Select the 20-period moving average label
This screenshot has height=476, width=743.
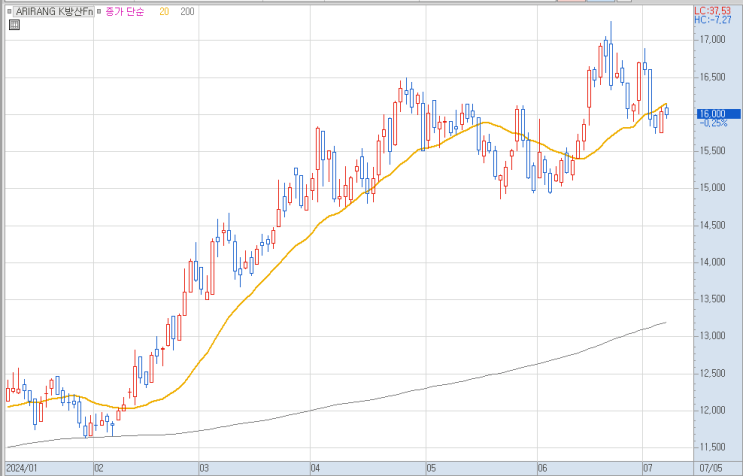click(164, 11)
